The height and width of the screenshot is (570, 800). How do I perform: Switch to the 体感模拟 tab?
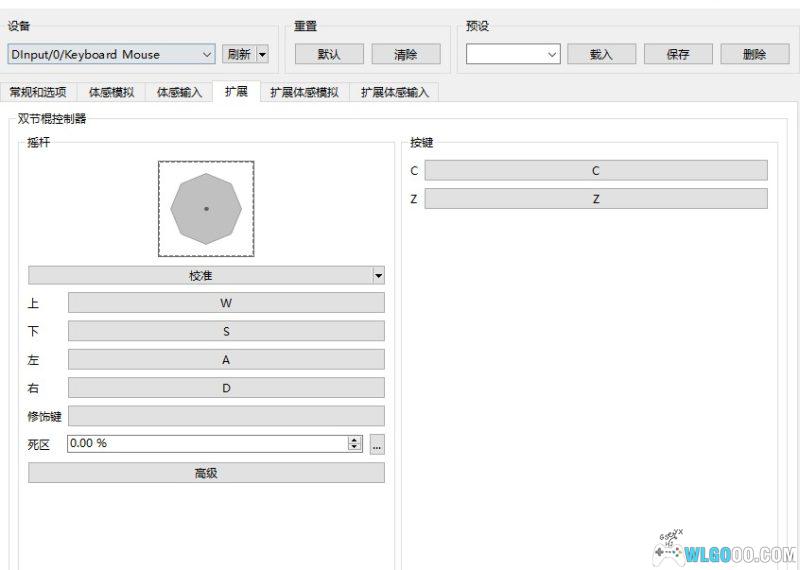pos(111,92)
